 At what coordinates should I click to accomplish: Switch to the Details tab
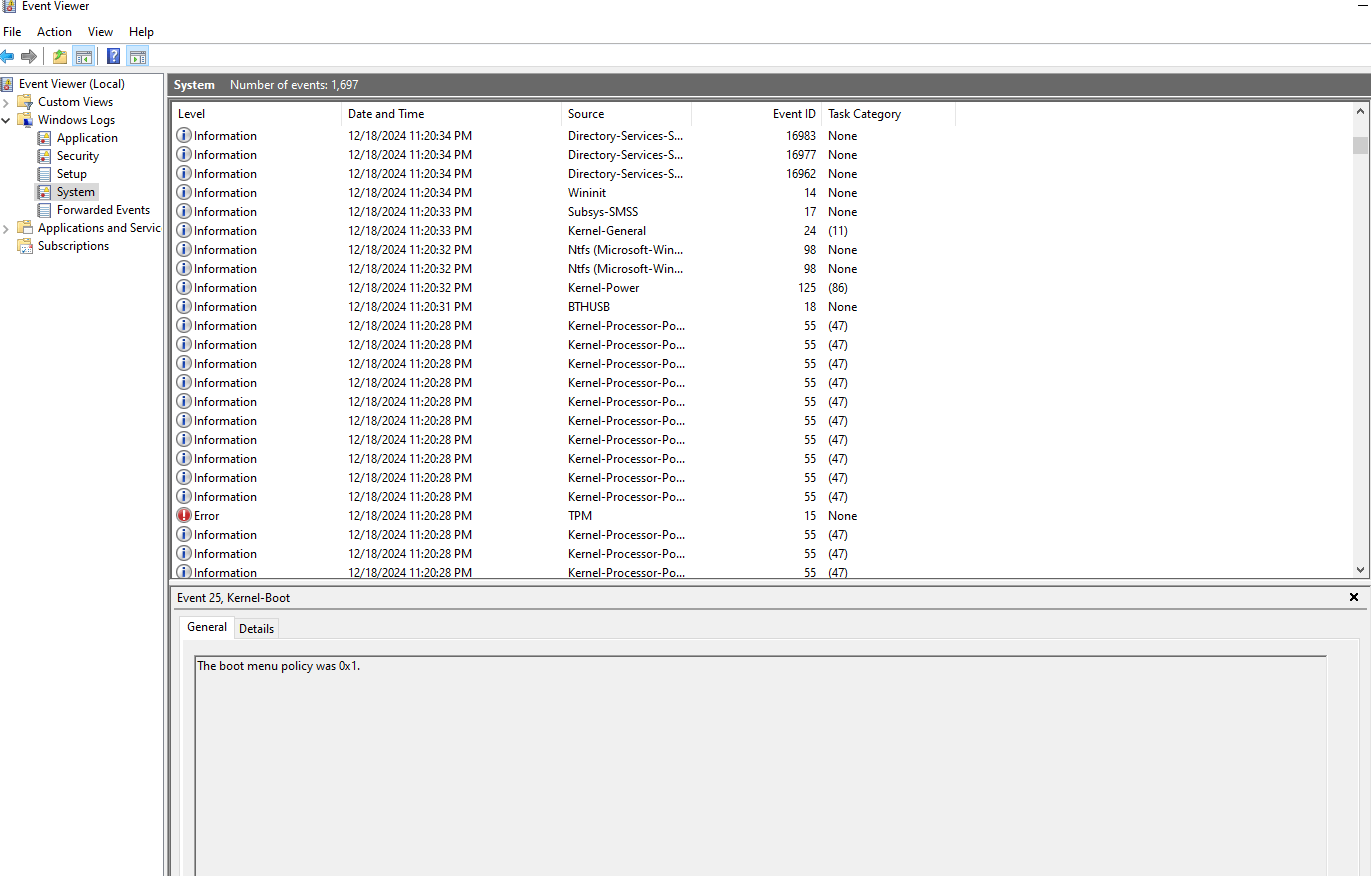(x=256, y=628)
